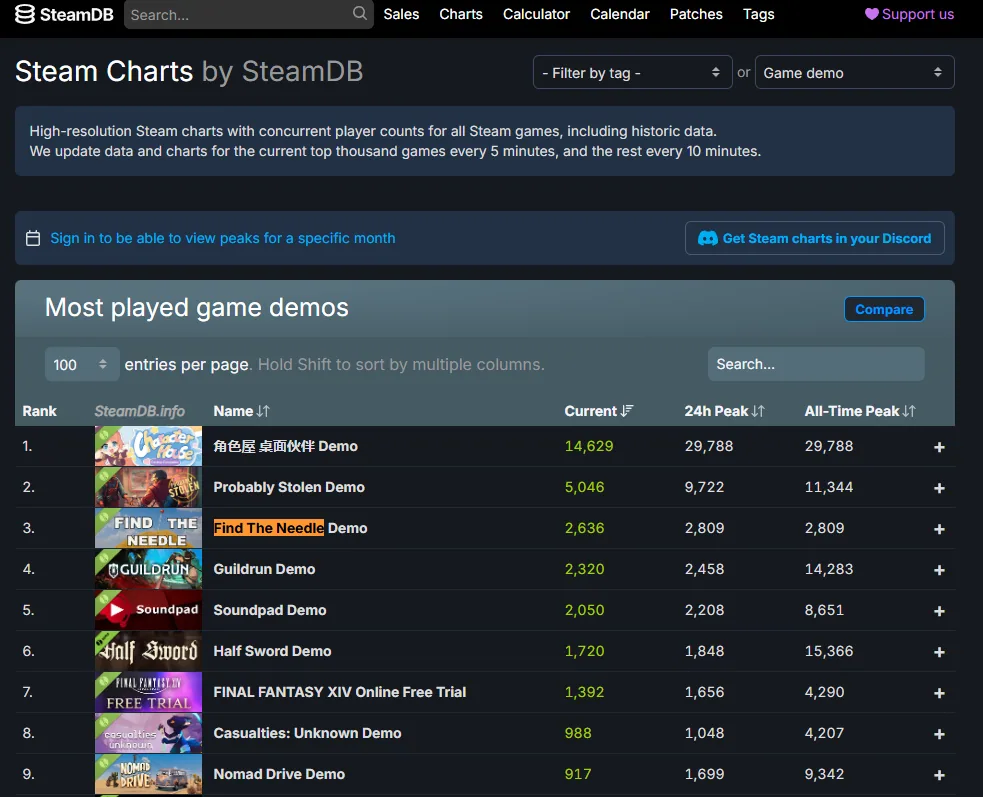Open the 角色屋 桌面伙伴 Demo name link
Viewport: 983px width, 797px height.
(x=285, y=446)
